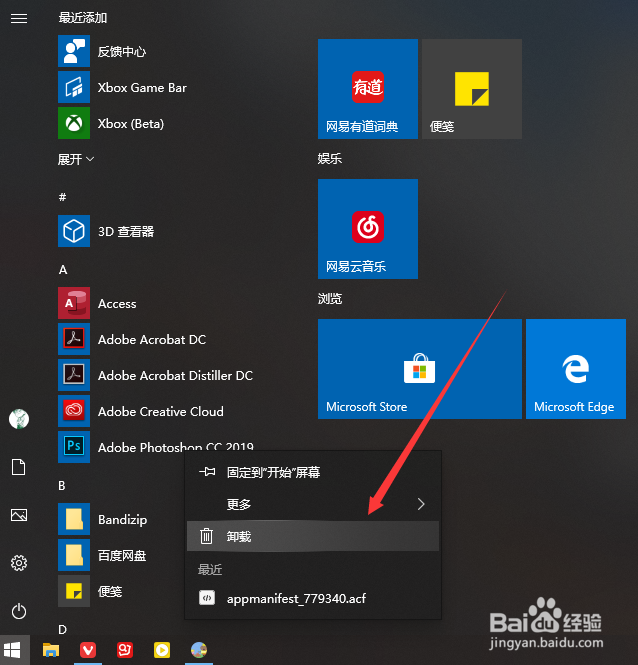The width and height of the screenshot is (638, 665).
Task: Open 便笺 sticky notes tile
Action: coord(472,89)
